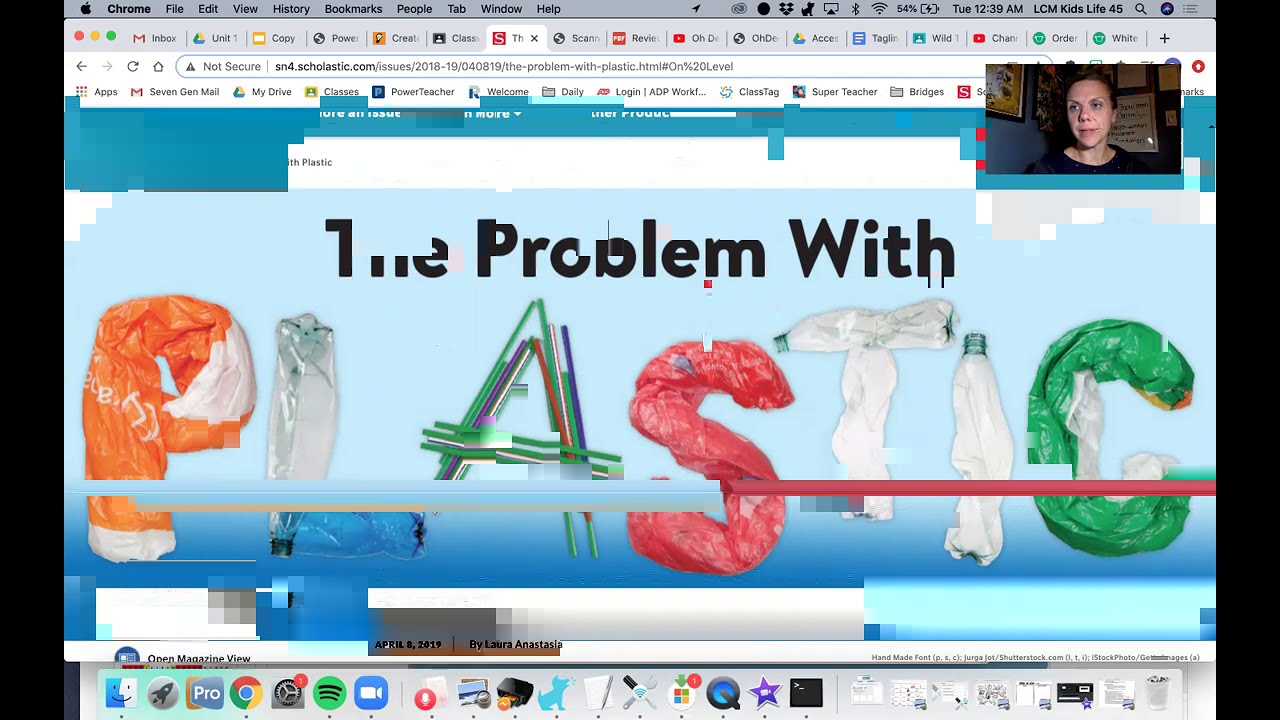Open the Login ADP Workforce bookmark
The image size is (1280, 720).
pos(651,92)
